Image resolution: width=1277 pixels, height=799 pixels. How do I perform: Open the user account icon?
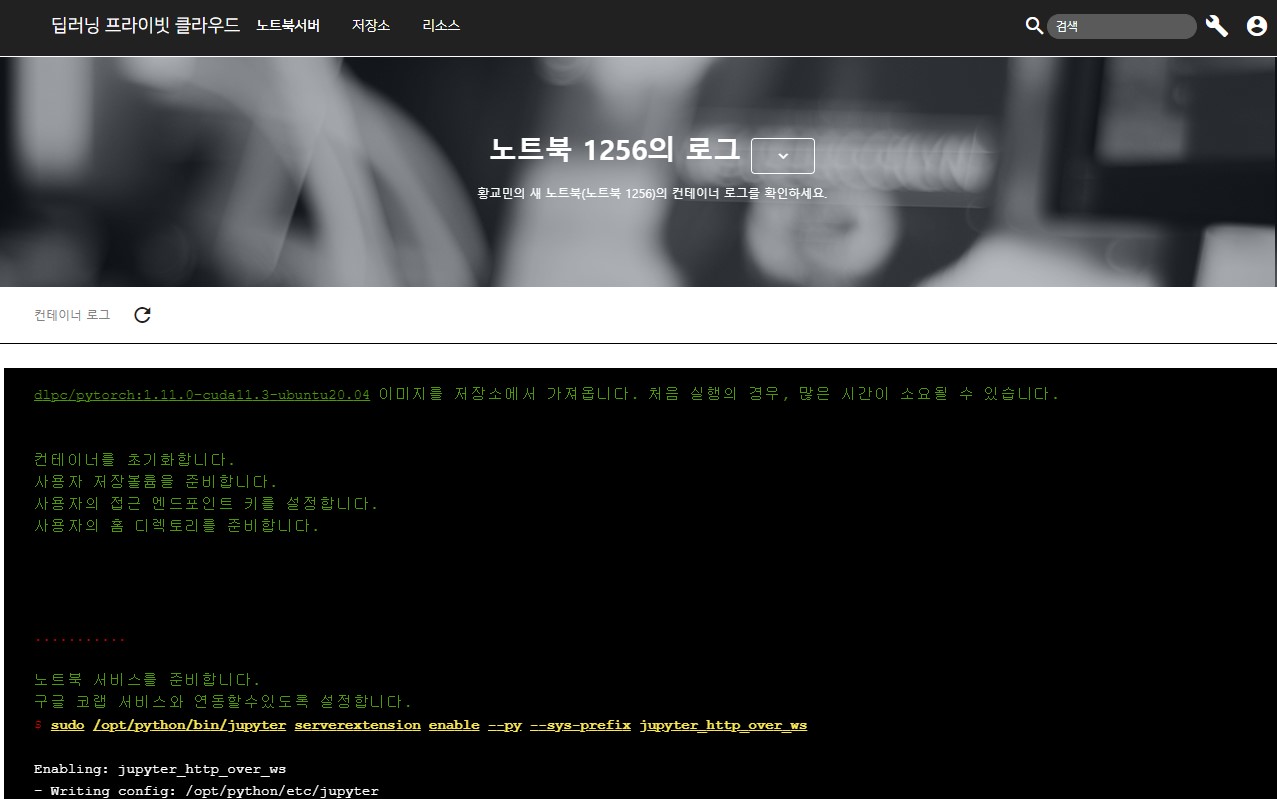coord(1257,26)
